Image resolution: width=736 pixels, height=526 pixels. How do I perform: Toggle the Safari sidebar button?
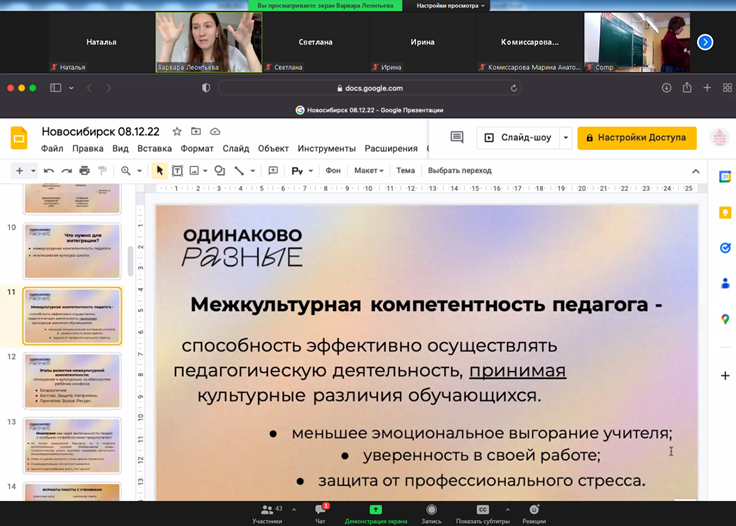tap(57, 88)
